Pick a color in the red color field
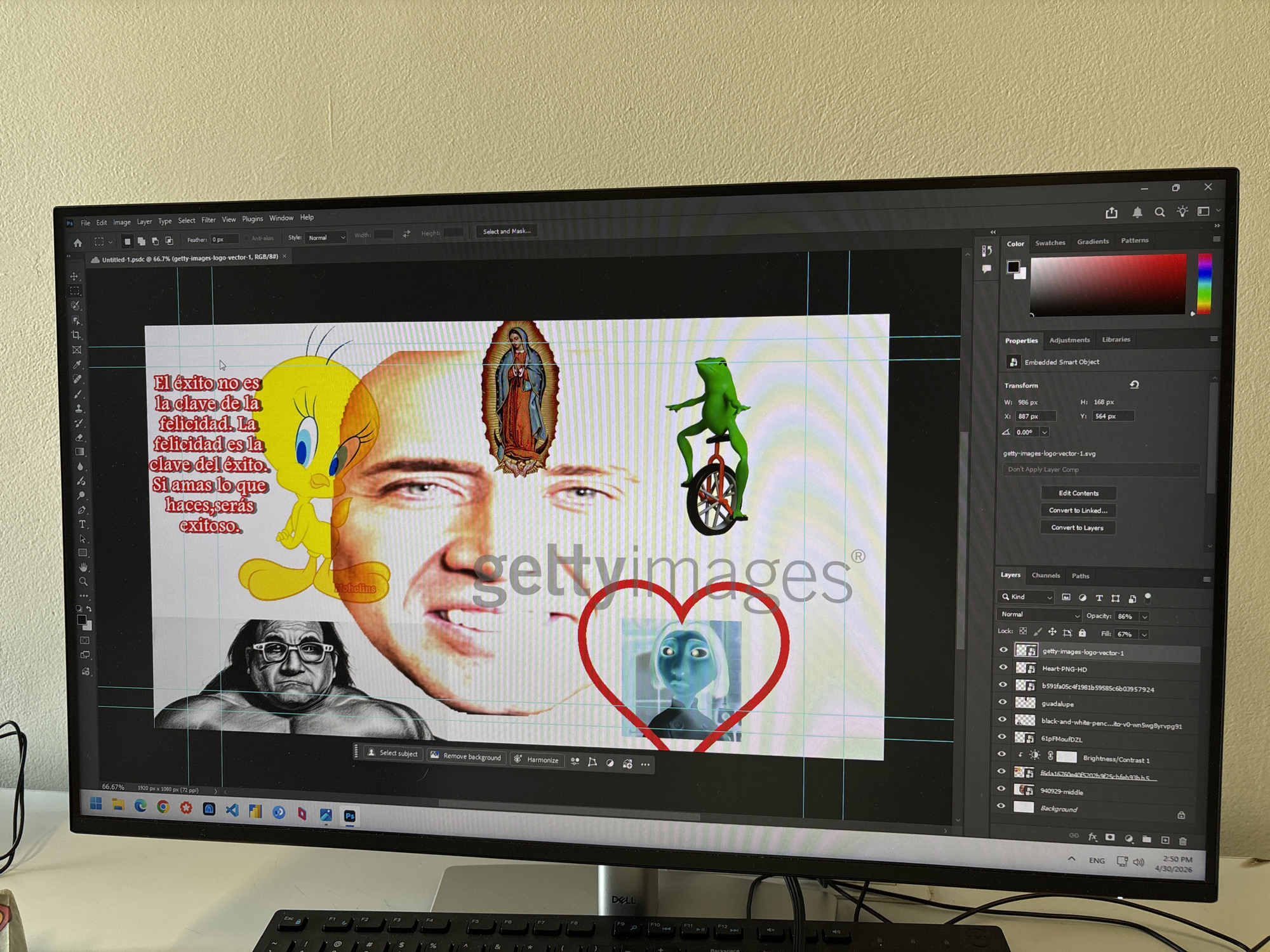This screenshot has width=1270, height=952. click(x=1108, y=285)
